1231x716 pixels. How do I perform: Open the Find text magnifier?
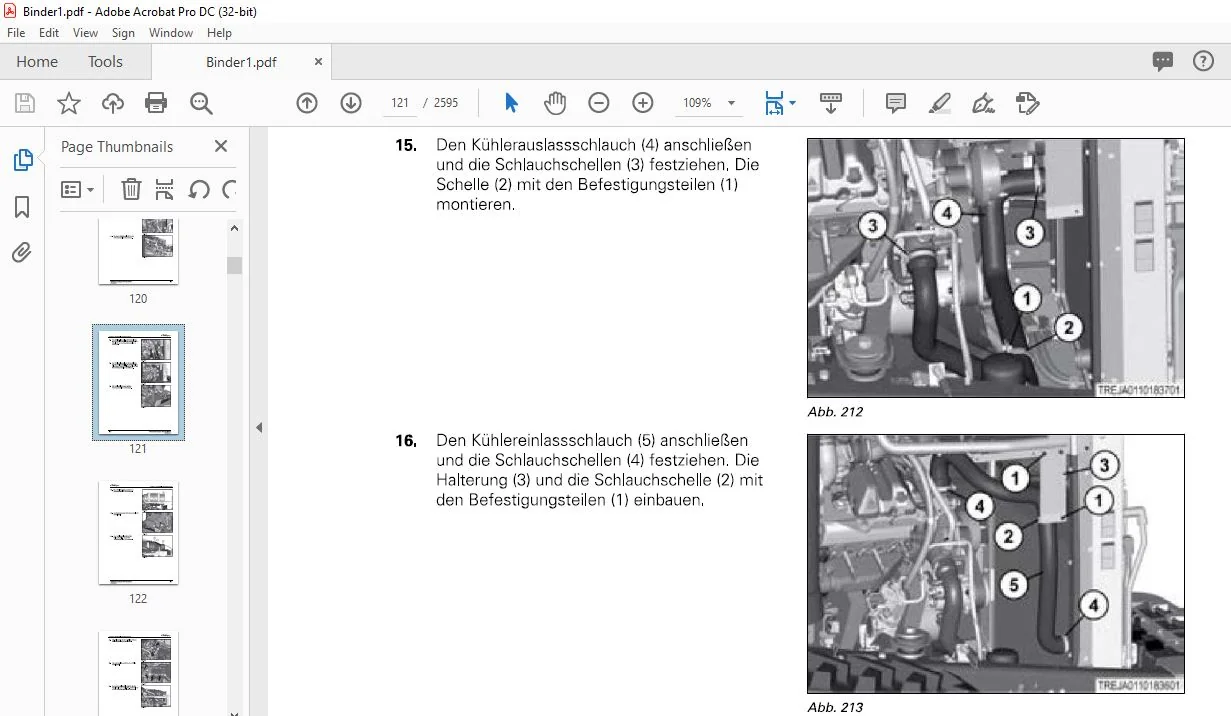click(201, 103)
